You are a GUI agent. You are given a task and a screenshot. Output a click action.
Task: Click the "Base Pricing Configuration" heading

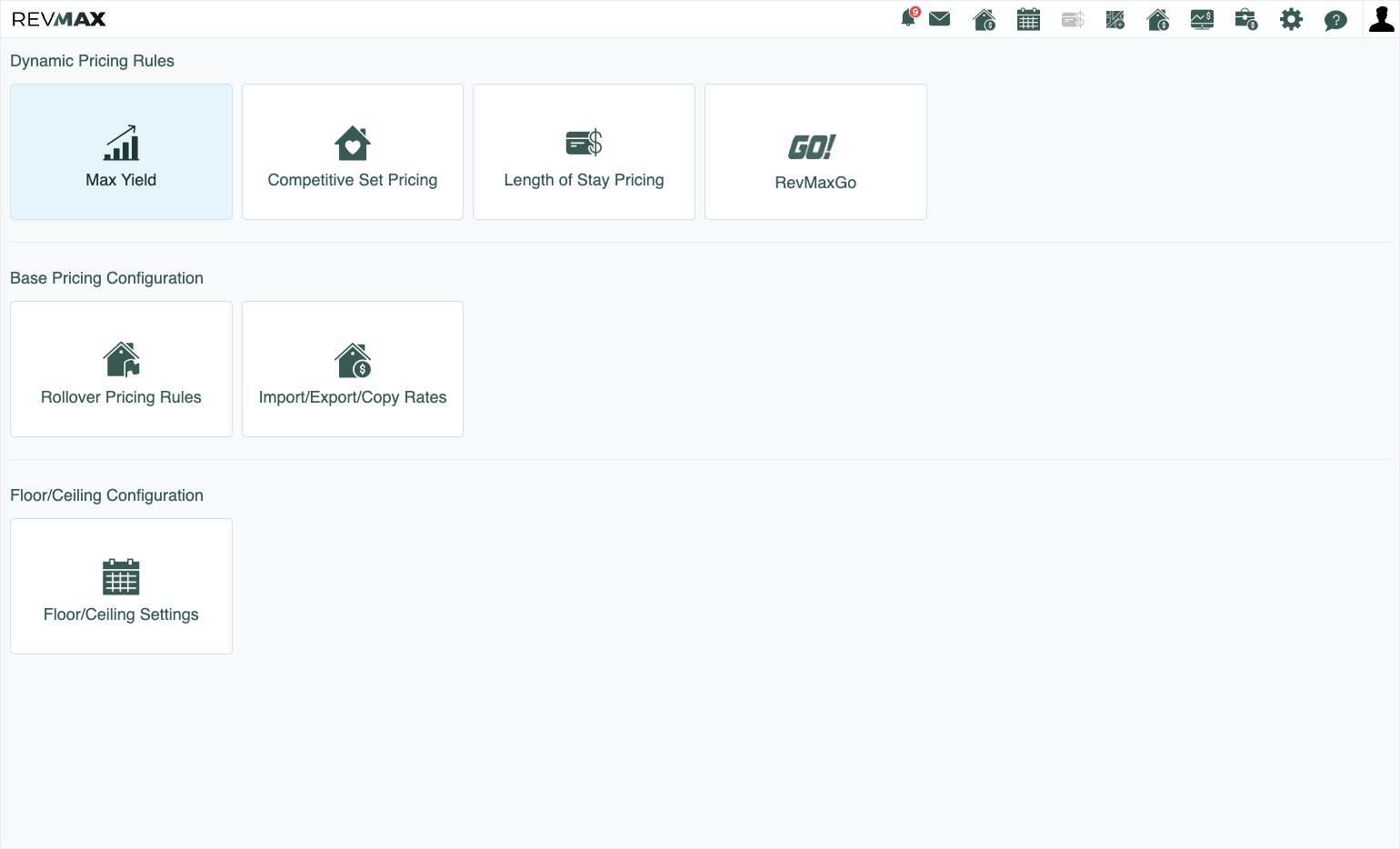coord(106,278)
